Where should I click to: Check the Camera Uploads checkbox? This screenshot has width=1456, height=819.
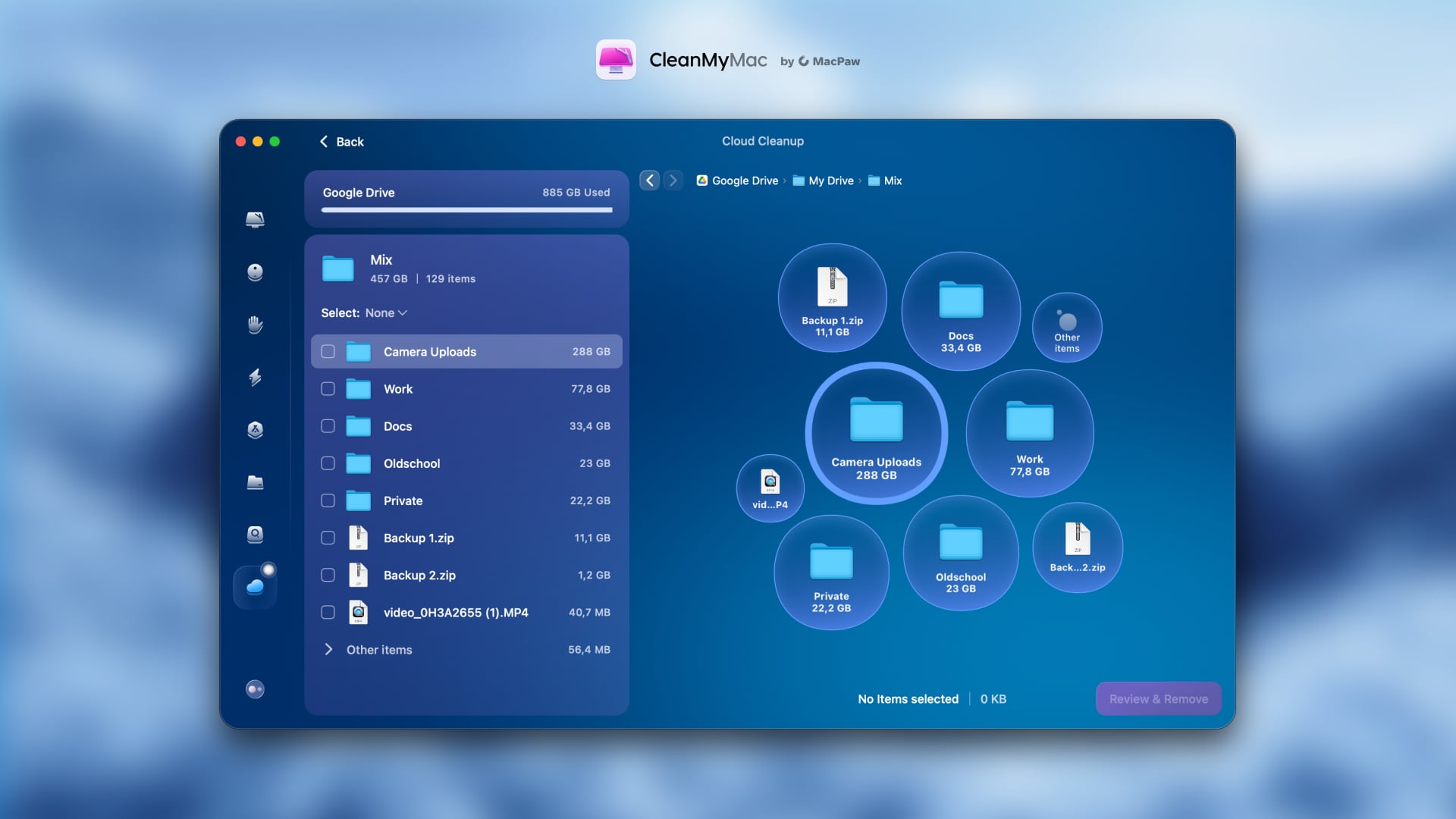pyautogui.click(x=328, y=351)
